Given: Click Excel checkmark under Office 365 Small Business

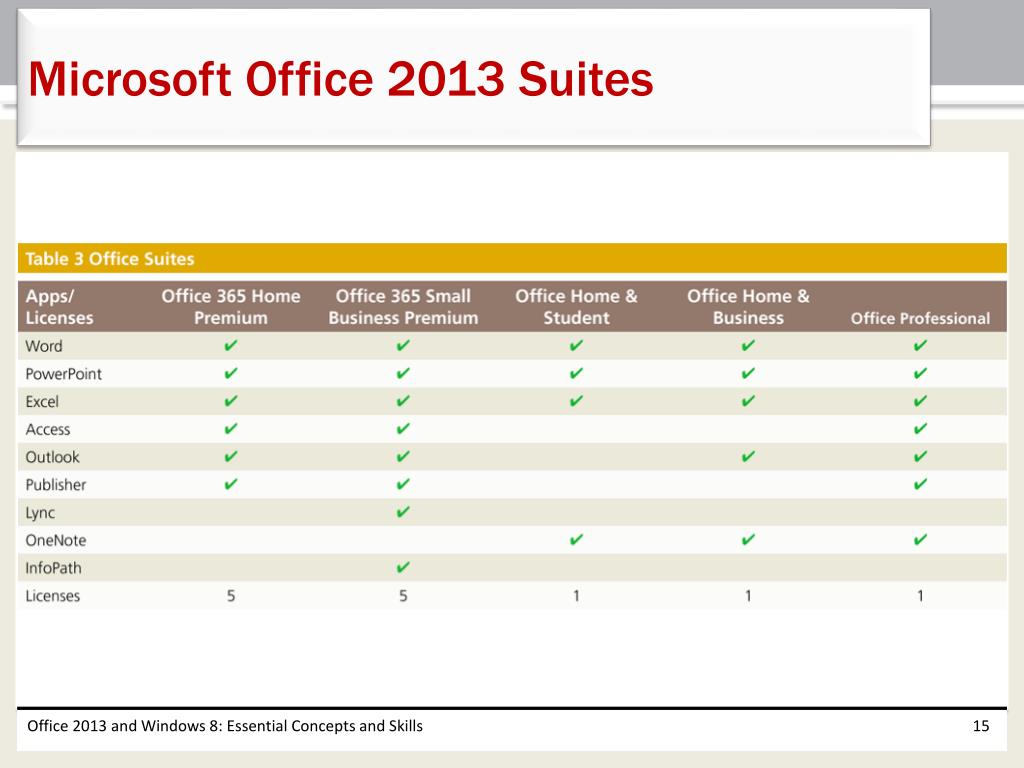Looking at the screenshot, I should click(x=403, y=401).
